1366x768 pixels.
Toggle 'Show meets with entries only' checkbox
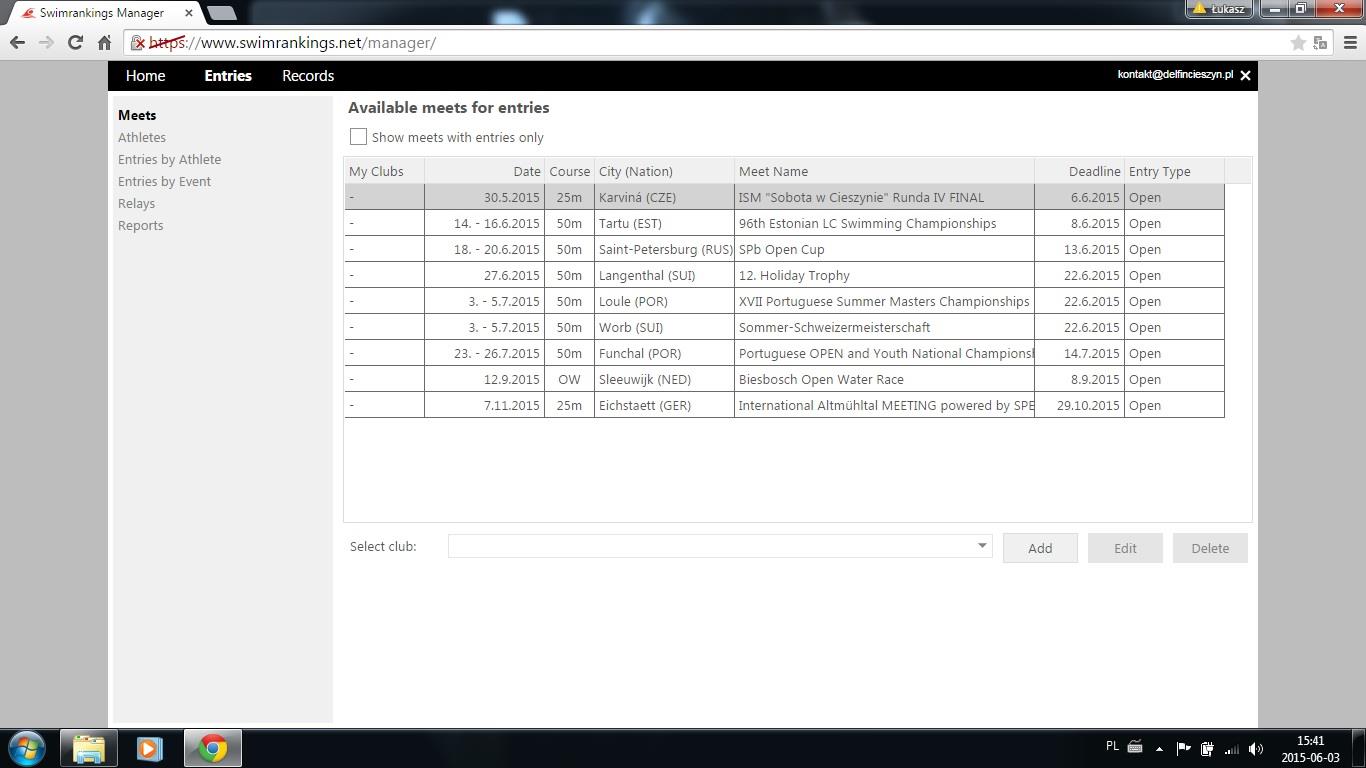358,136
